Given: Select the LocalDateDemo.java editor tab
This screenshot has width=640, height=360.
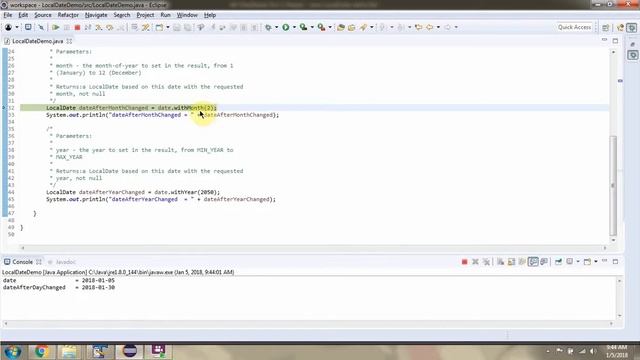Looking at the screenshot, I should click(x=38, y=41).
